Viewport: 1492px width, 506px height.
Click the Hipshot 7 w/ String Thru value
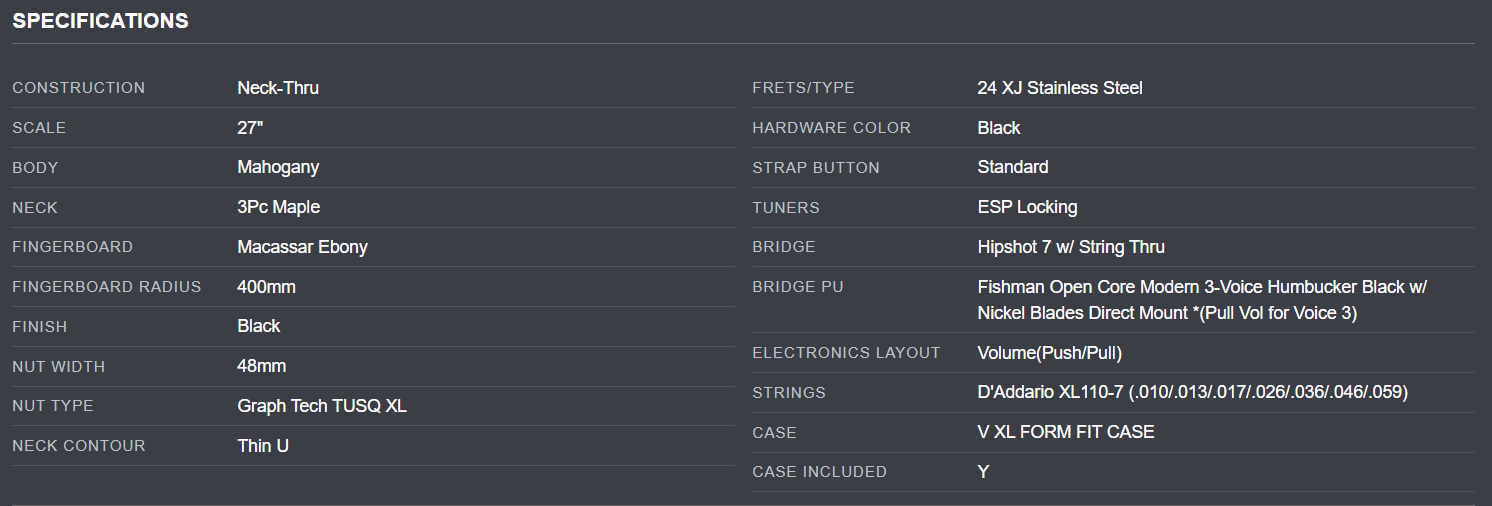point(1071,247)
